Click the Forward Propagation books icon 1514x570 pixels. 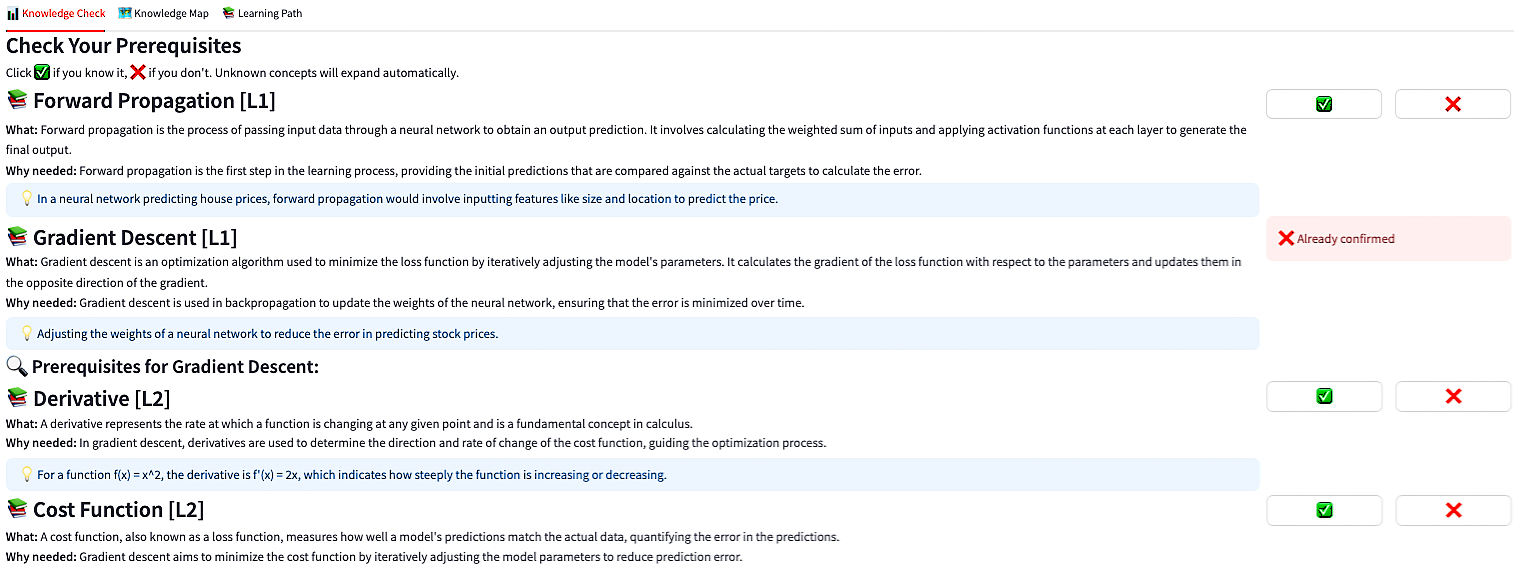[17, 101]
